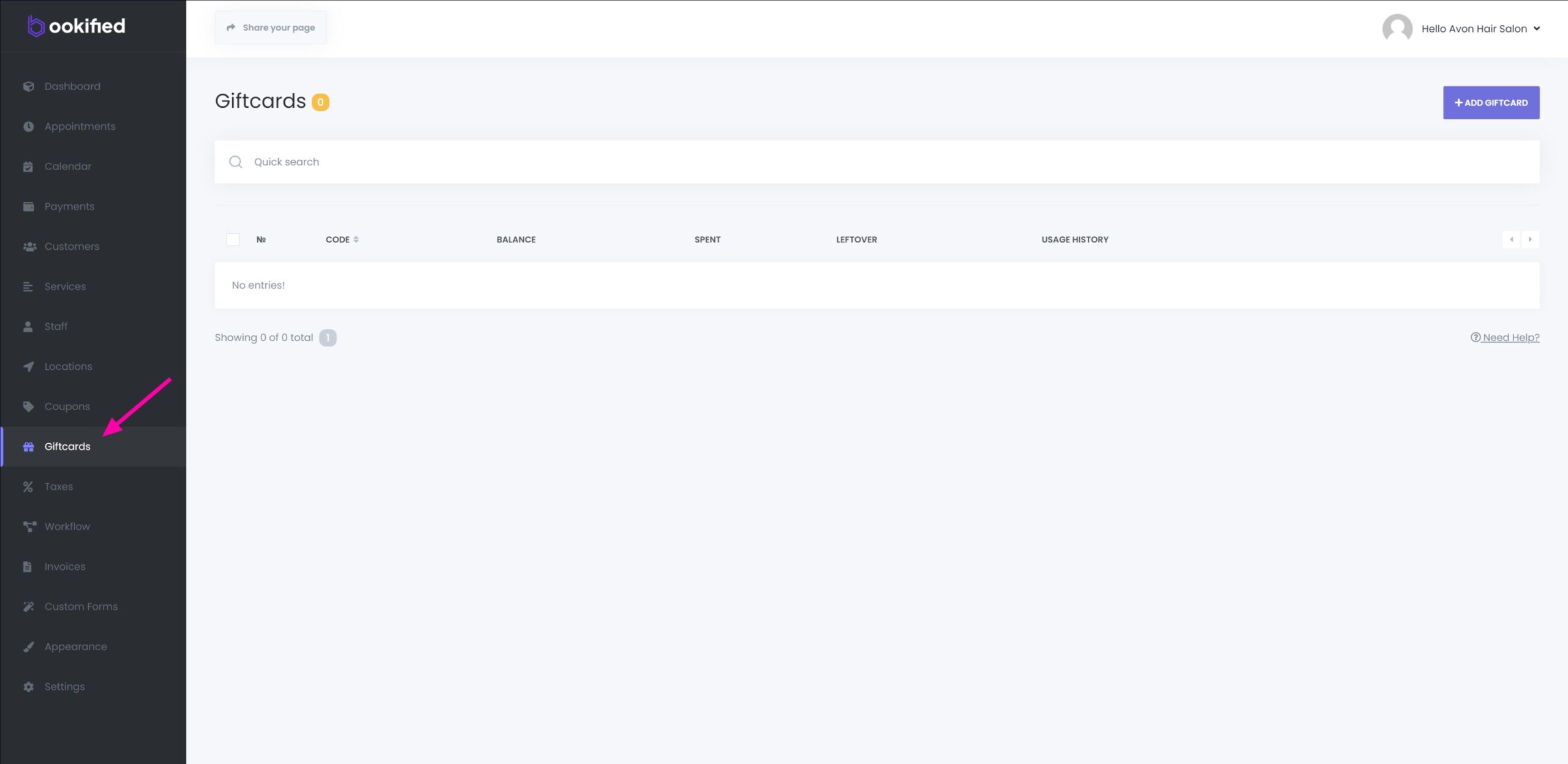Navigate to Payments
Screen dimensions: 1568x764
click(93, 206)
